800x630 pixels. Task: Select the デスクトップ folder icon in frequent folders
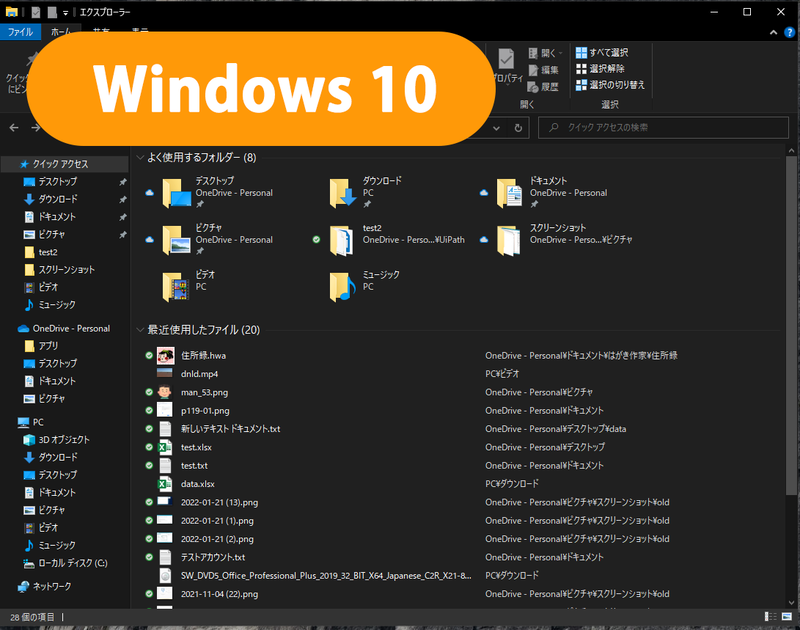click(177, 193)
